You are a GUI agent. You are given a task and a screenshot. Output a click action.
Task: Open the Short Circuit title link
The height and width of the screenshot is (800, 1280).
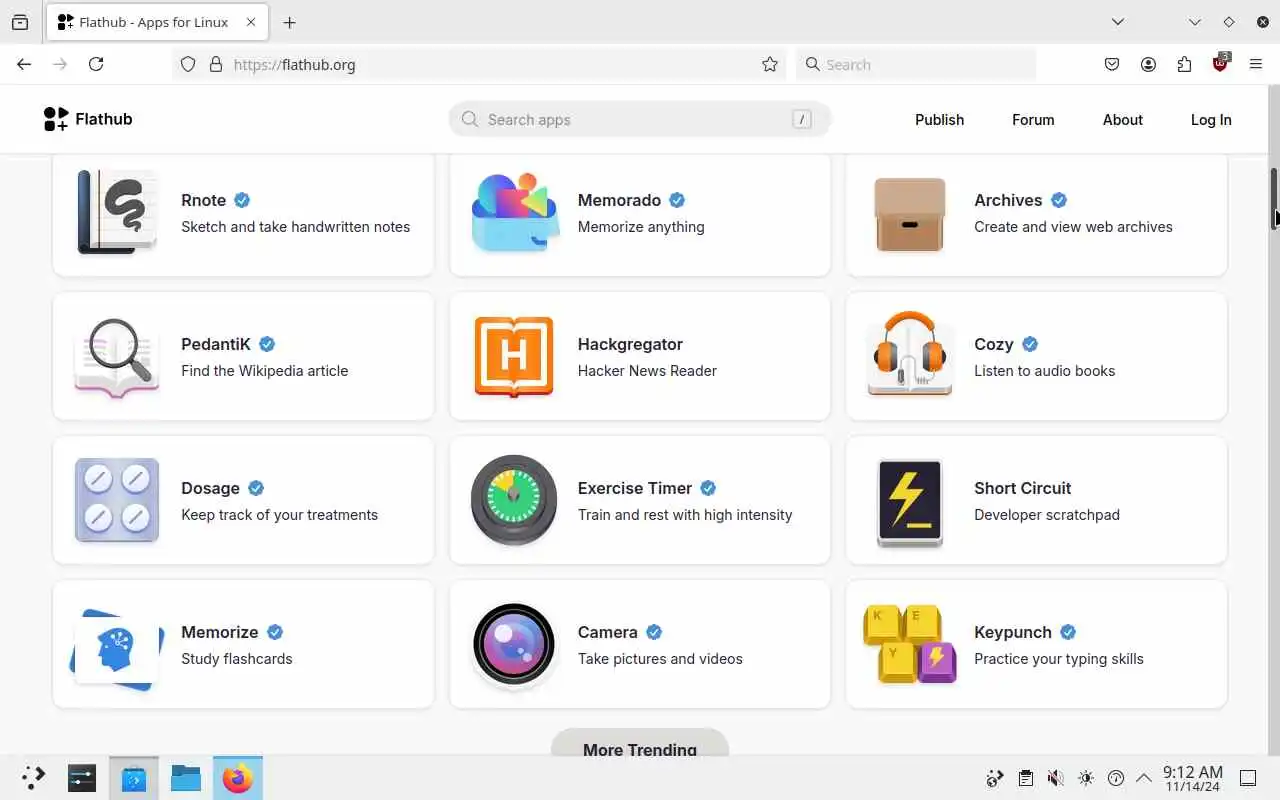tap(1023, 488)
